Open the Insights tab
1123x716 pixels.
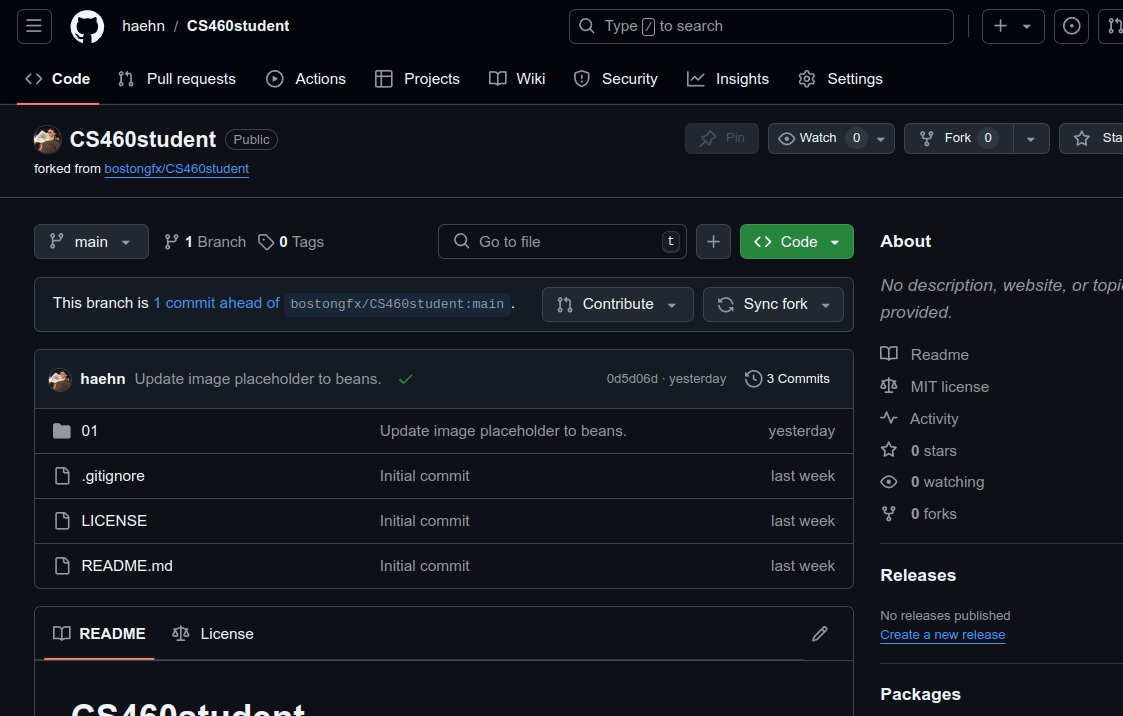tap(728, 79)
